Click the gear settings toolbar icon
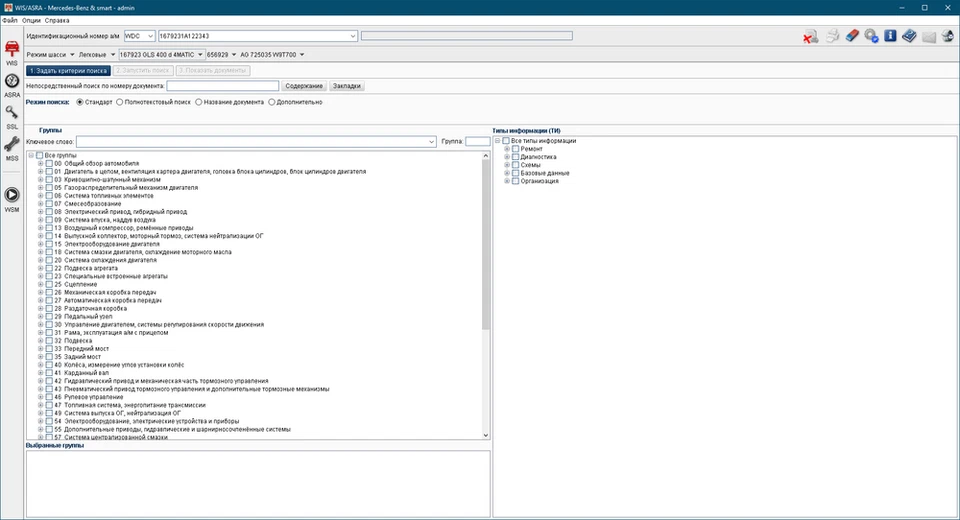This screenshot has height=520, width=960. tap(871, 37)
